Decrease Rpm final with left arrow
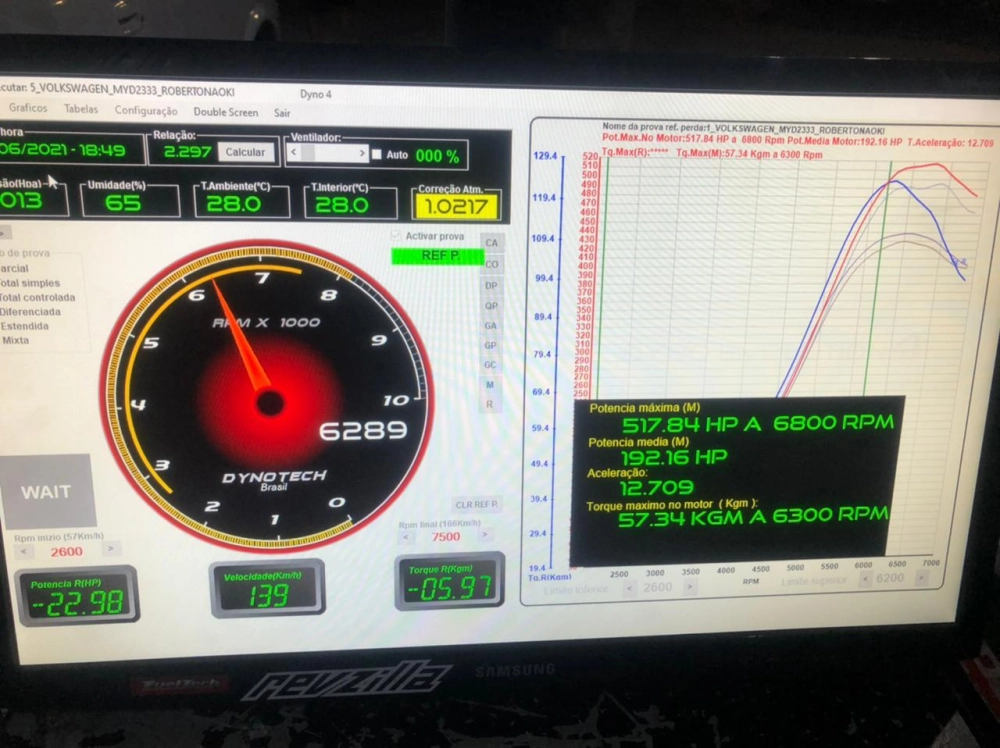The width and height of the screenshot is (1000, 748). point(406,537)
